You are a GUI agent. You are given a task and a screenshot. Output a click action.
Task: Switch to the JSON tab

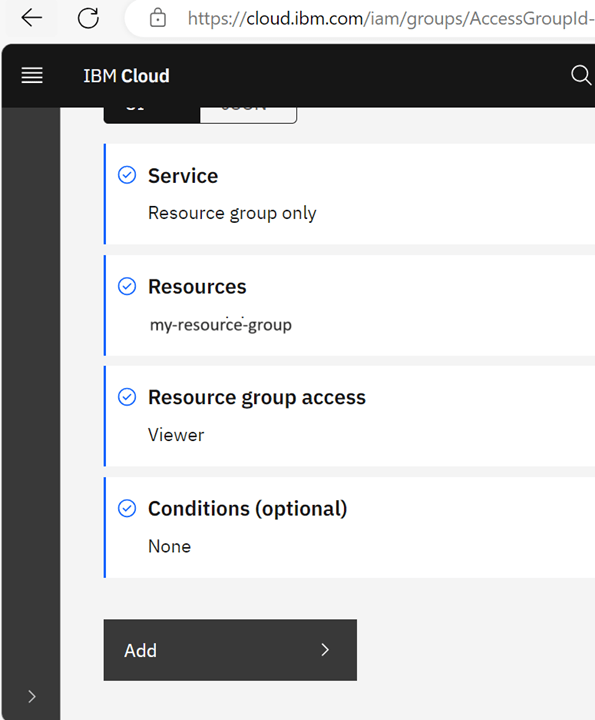(x=248, y=115)
